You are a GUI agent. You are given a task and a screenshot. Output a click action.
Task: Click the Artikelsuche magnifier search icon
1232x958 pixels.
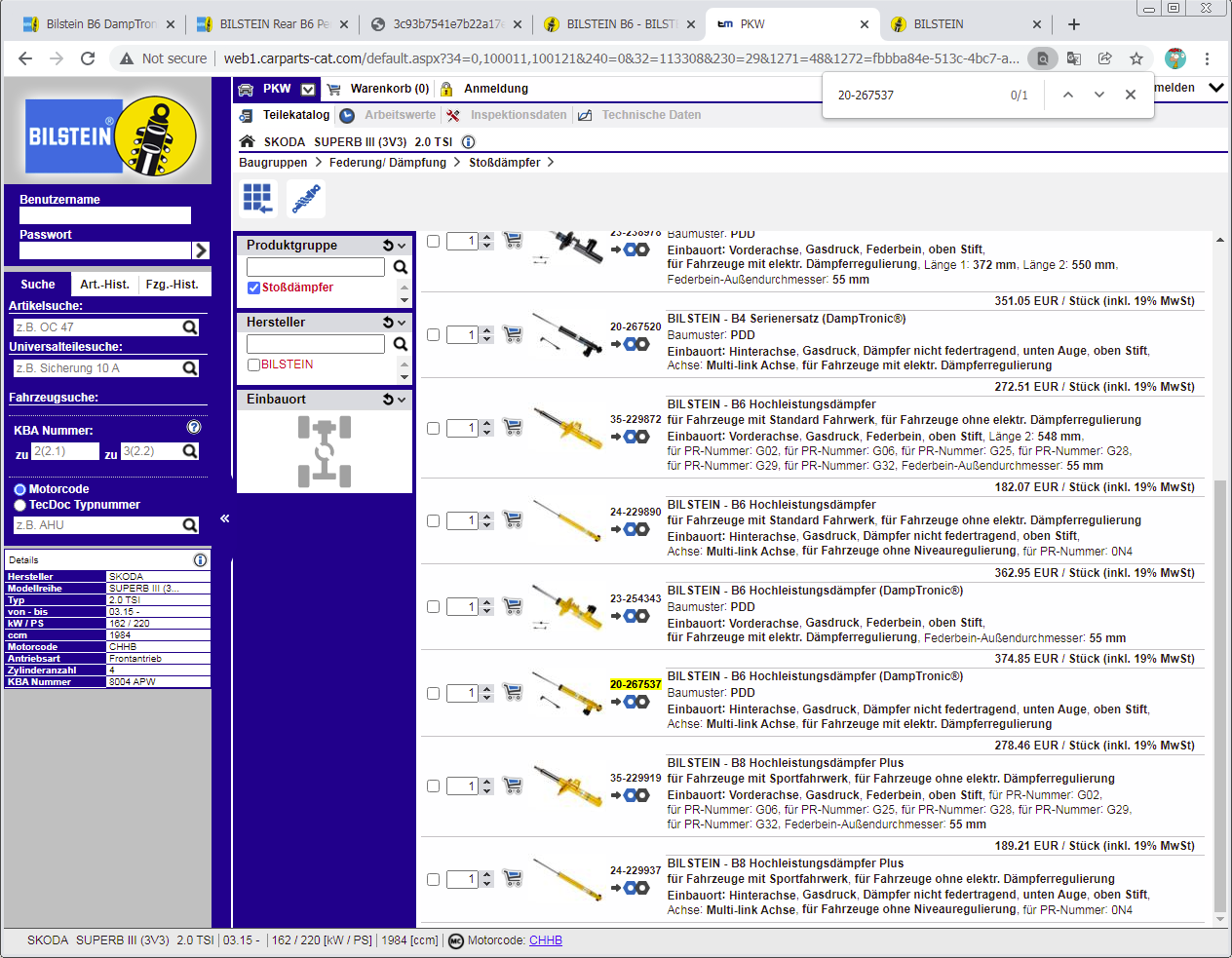tap(190, 327)
